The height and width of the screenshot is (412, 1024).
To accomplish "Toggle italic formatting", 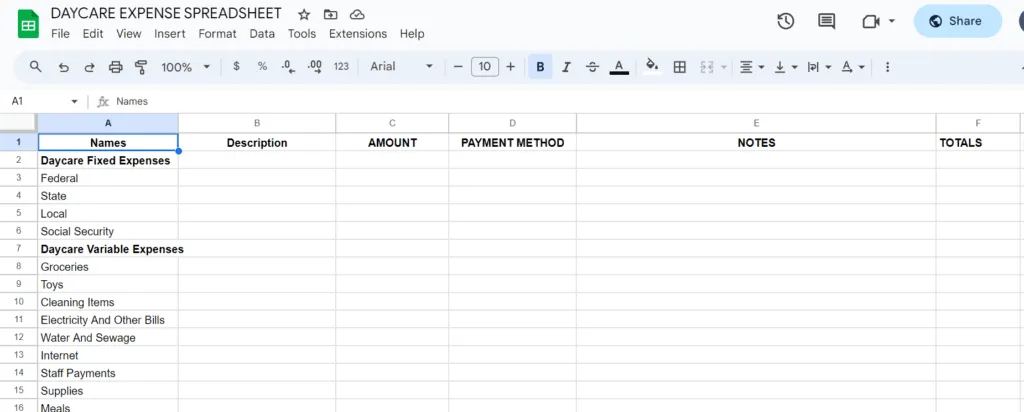I will point(566,67).
